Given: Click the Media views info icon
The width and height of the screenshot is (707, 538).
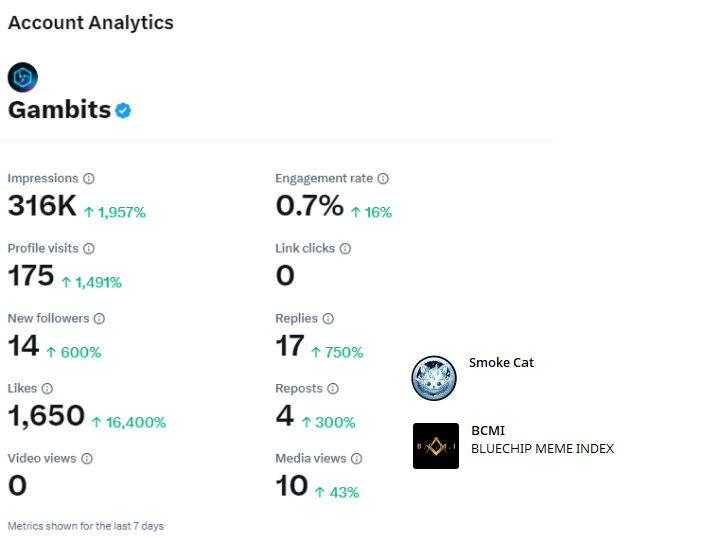Looking at the screenshot, I should tap(356, 459).
